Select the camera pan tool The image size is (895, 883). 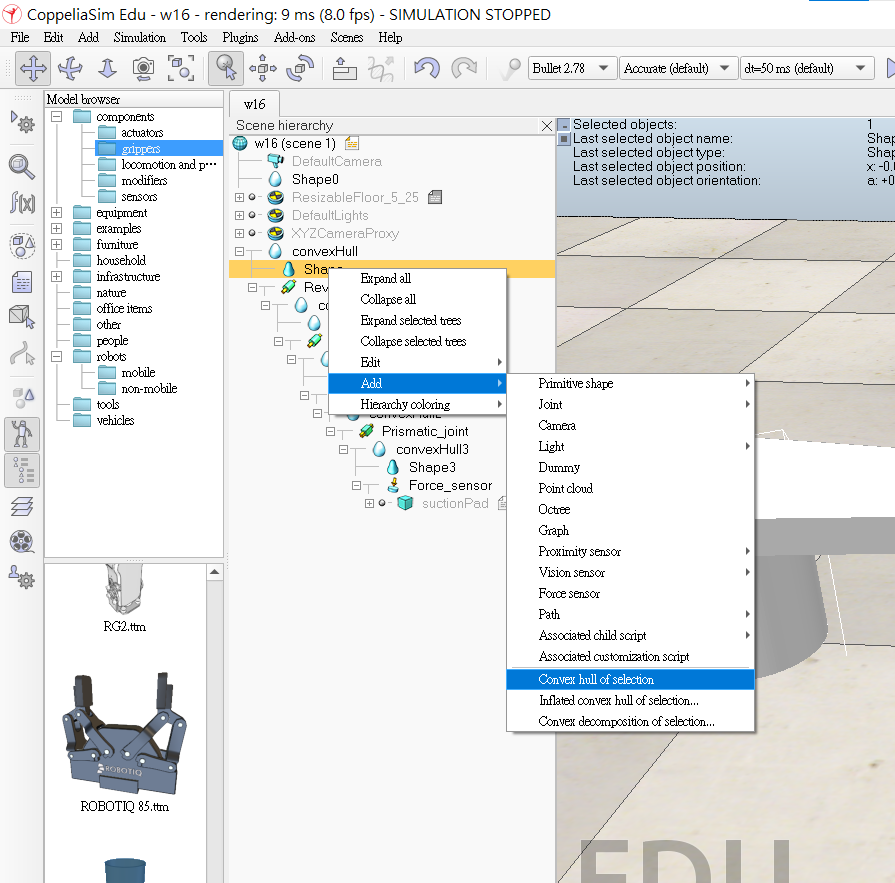[x=33, y=68]
